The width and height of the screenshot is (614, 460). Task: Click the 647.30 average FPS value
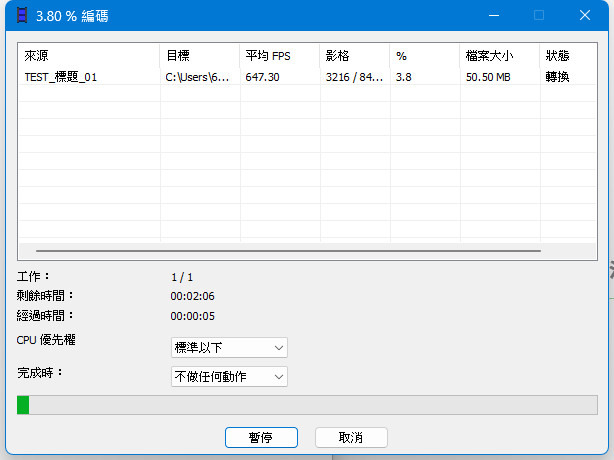(262, 77)
